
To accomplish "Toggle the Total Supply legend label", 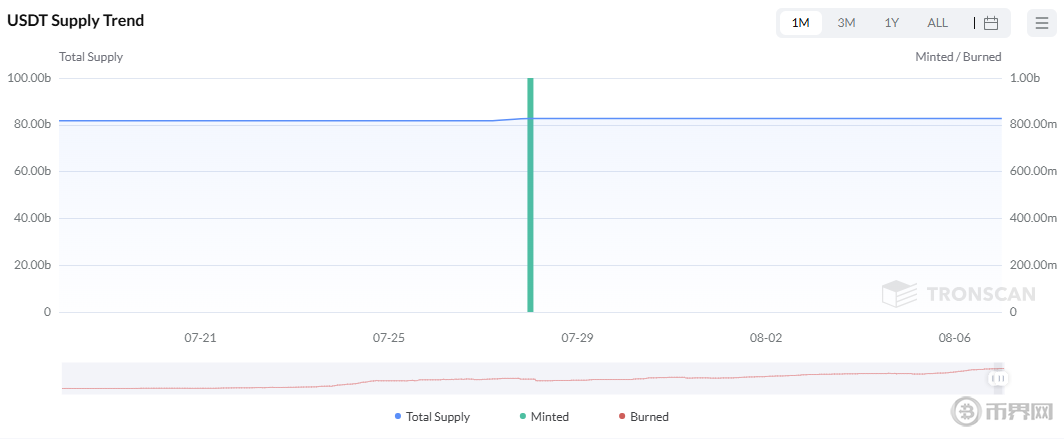I will click(437, 417).
